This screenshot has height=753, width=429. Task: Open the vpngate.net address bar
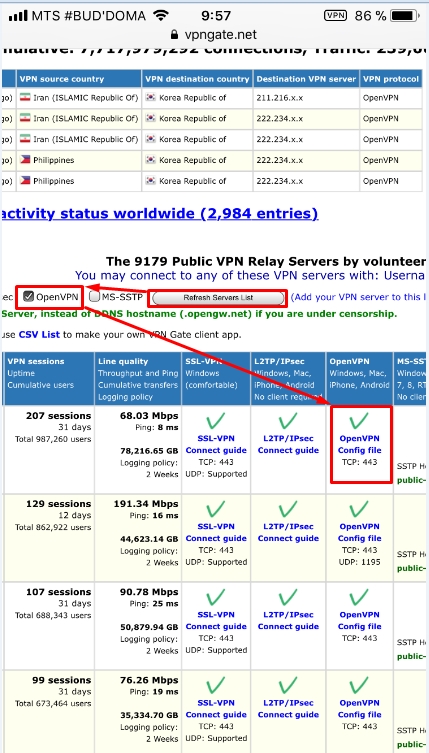point(214,35)
